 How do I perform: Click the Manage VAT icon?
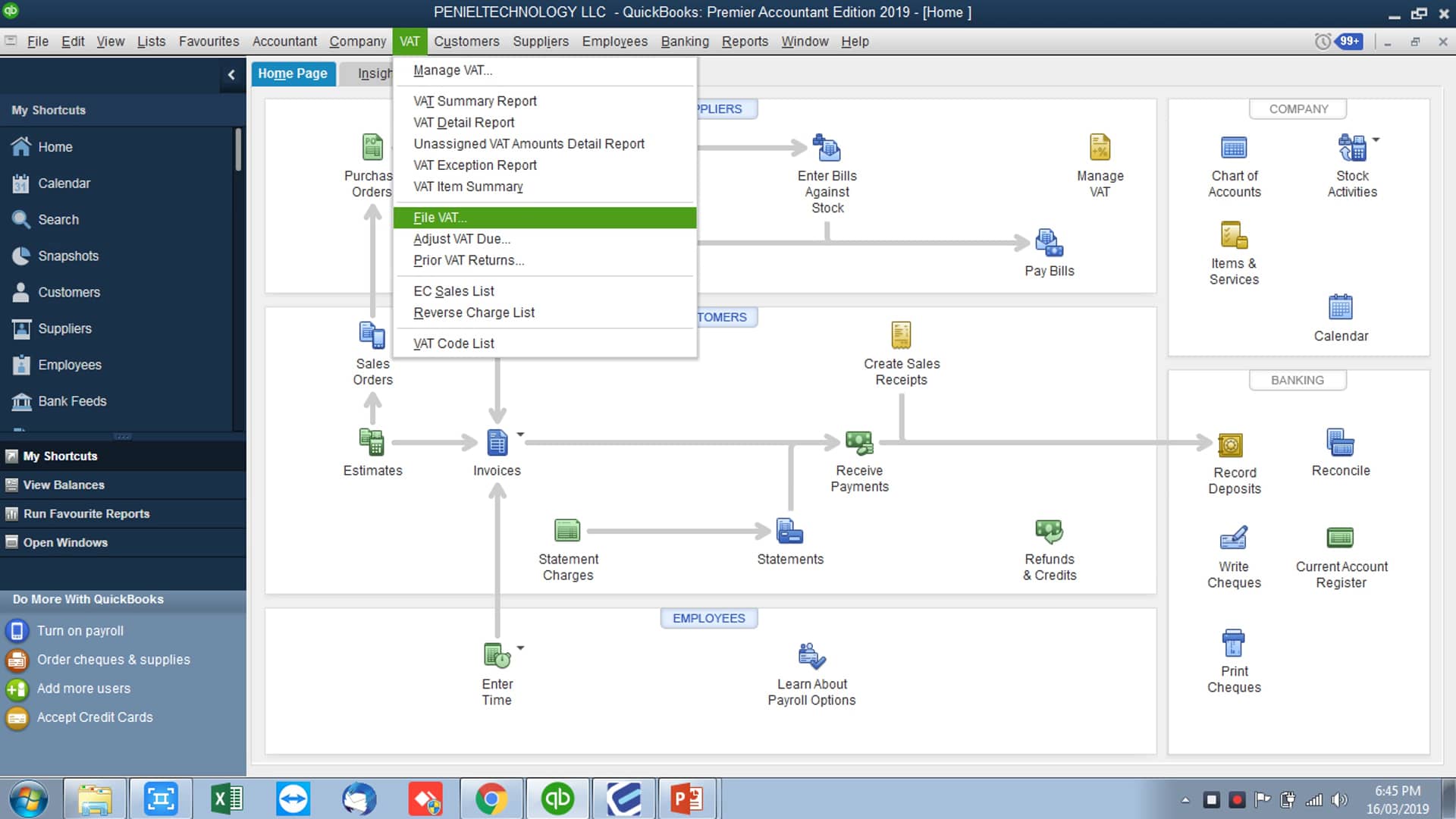[1100, 148]
